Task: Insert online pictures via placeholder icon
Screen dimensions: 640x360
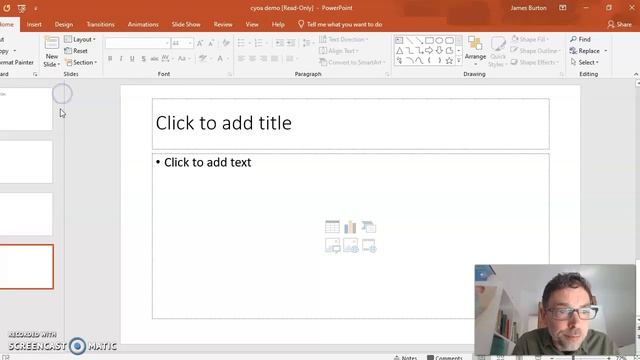Action: 350,245
